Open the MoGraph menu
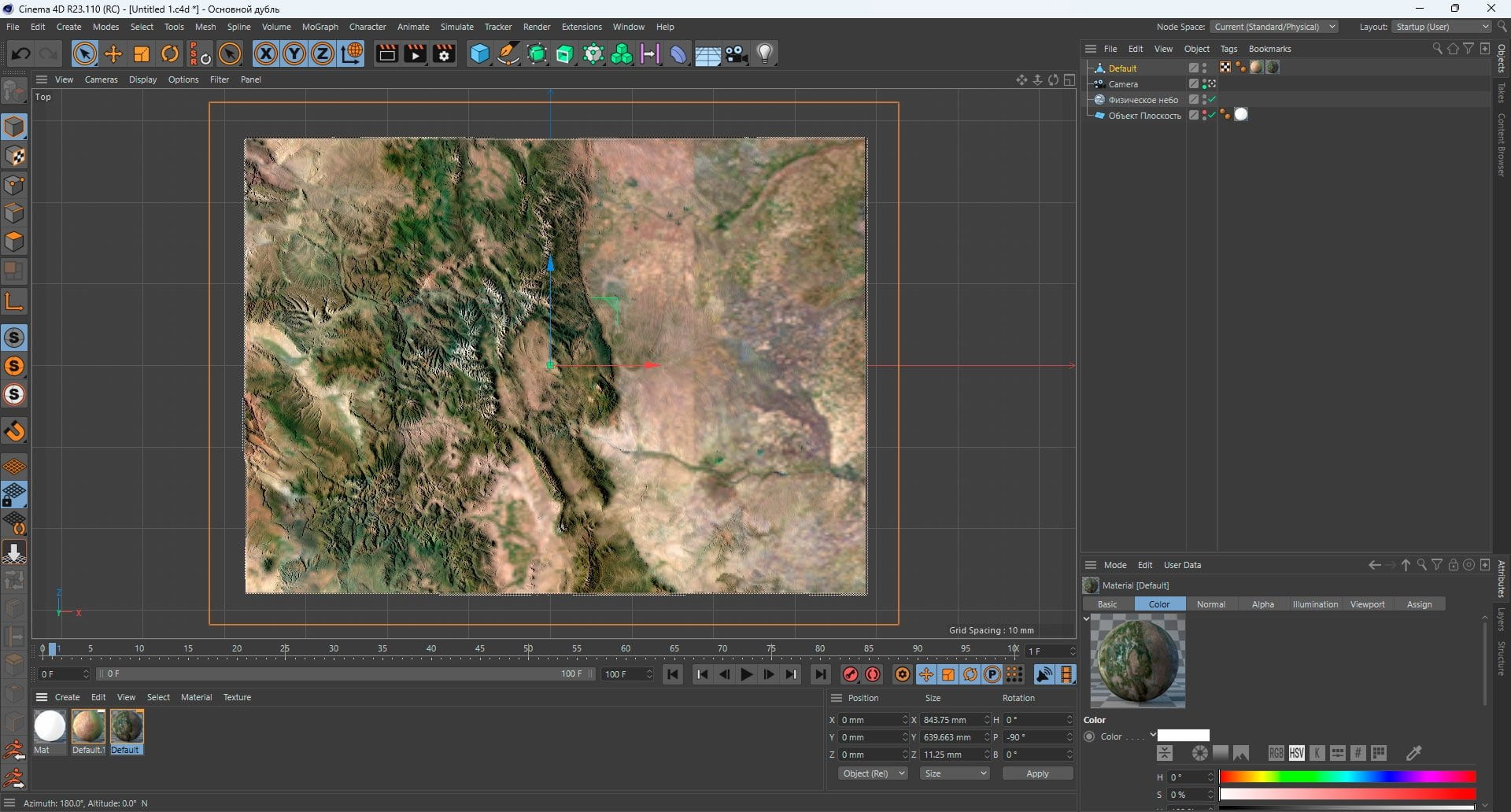 click(x=320, y=27)
